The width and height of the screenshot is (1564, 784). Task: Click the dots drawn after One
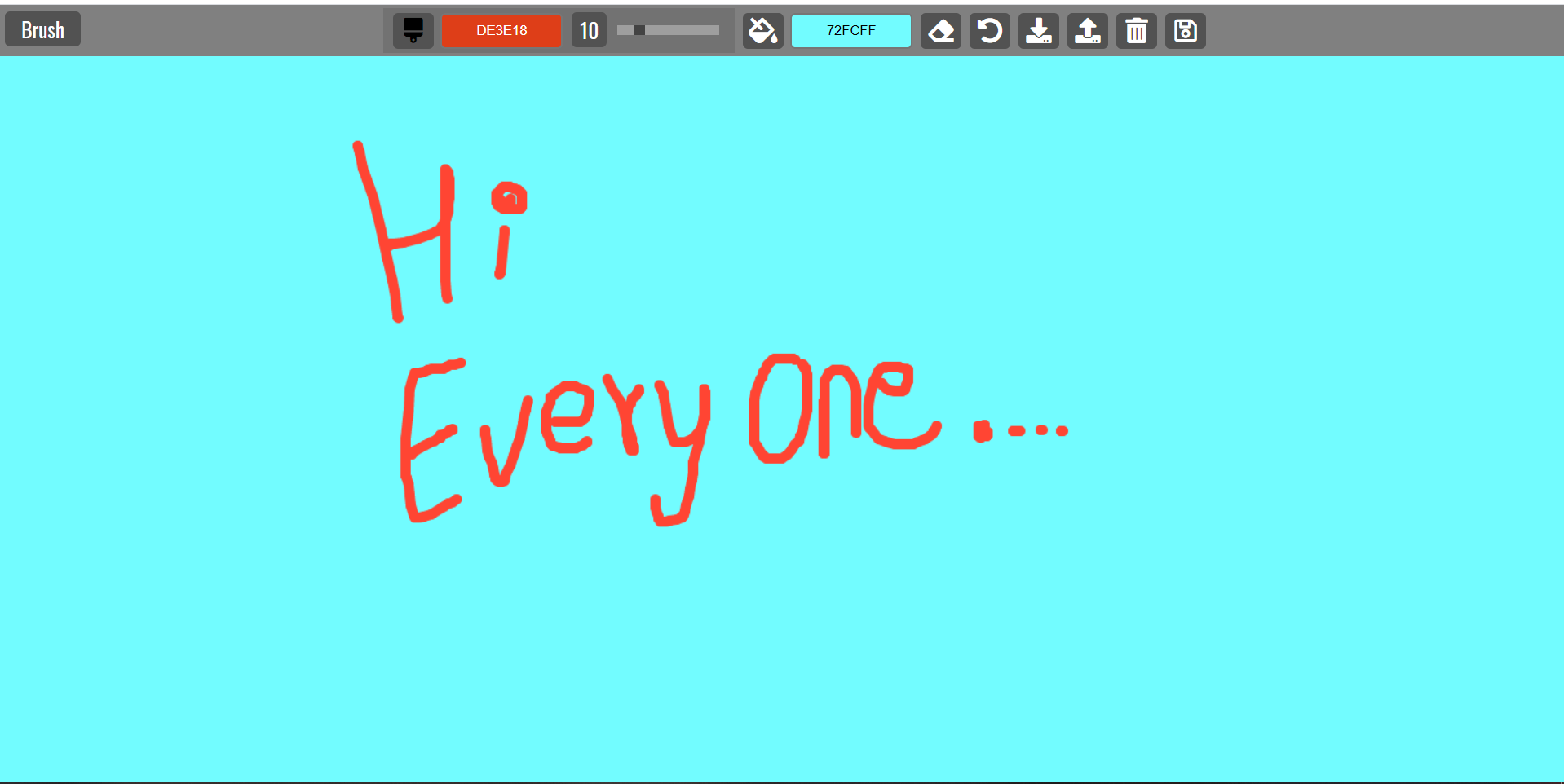pyautogui.click(x=1019, y=432)
